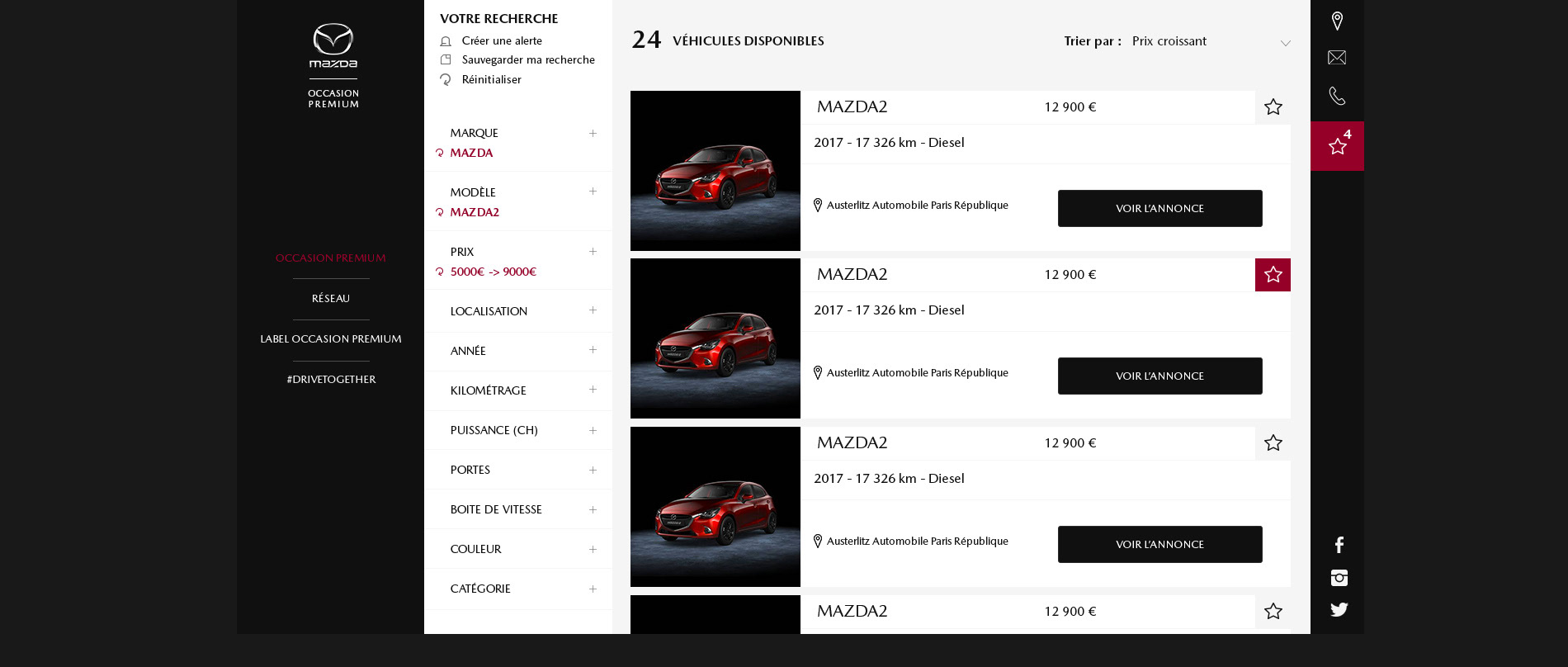
Task: Favorite the first MAZDA2 listing star
Action: [x=1273, y=106]
